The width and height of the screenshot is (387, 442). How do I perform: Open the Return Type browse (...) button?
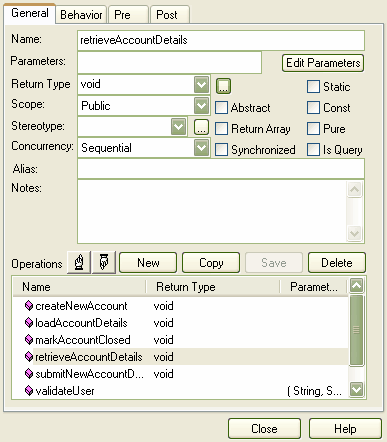point(223,86)
